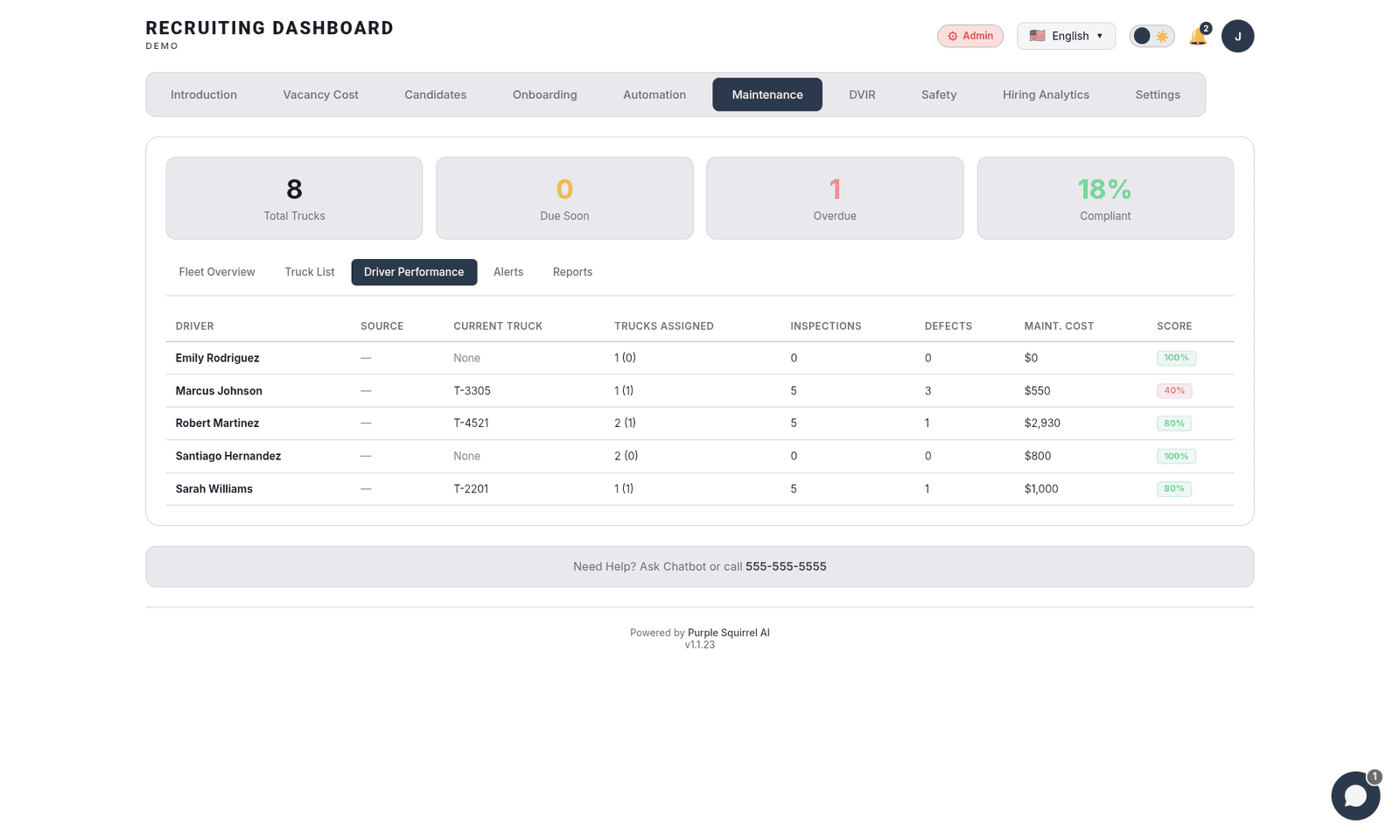Switch to the DVIR tab
Viewport: 1400px width, 840px height.
pos(861,94)
